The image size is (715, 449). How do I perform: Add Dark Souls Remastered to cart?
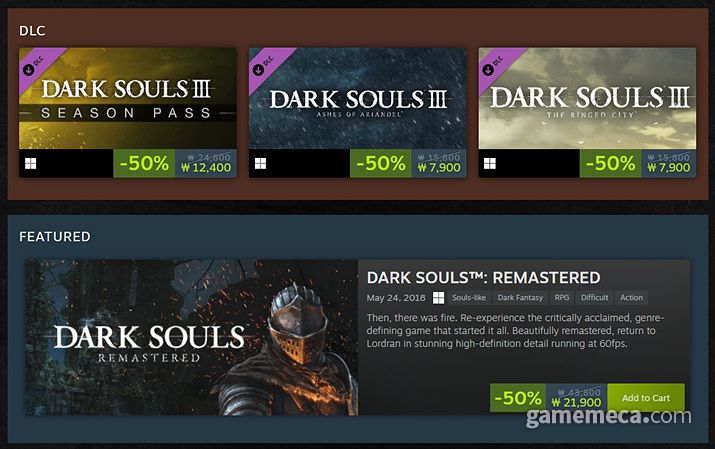645,398
